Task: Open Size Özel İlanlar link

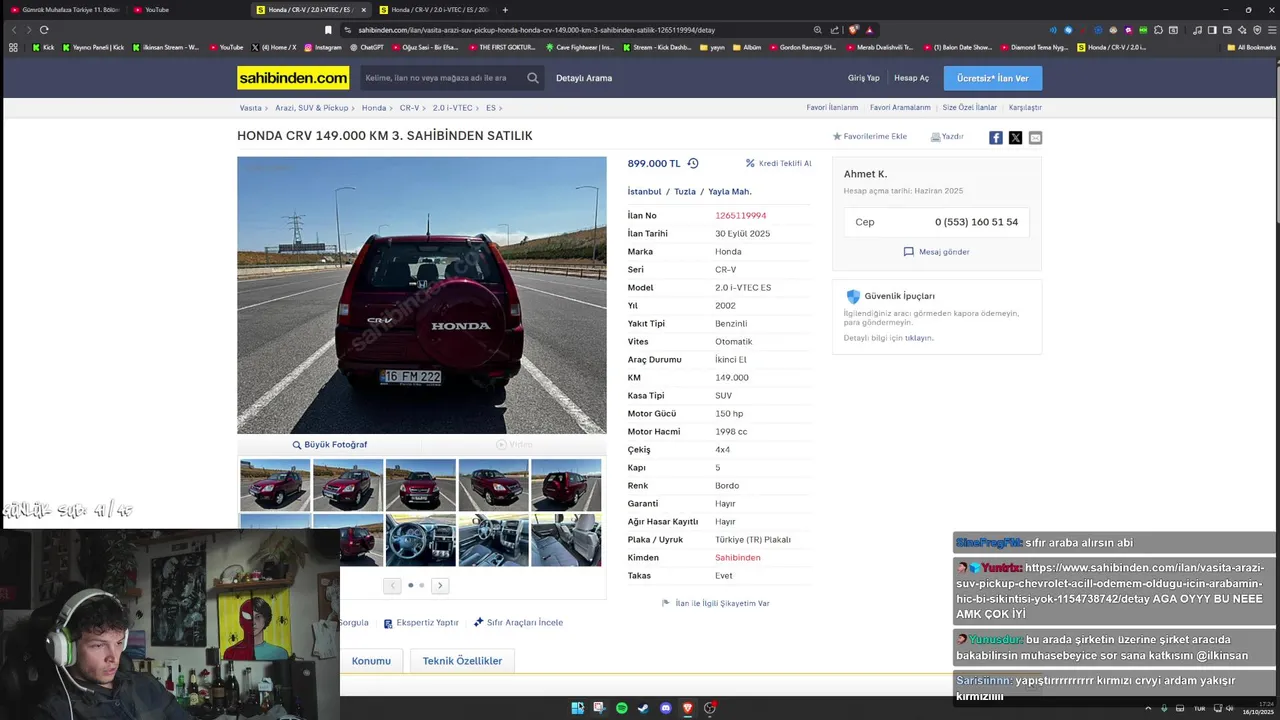Action: (970, 107)
